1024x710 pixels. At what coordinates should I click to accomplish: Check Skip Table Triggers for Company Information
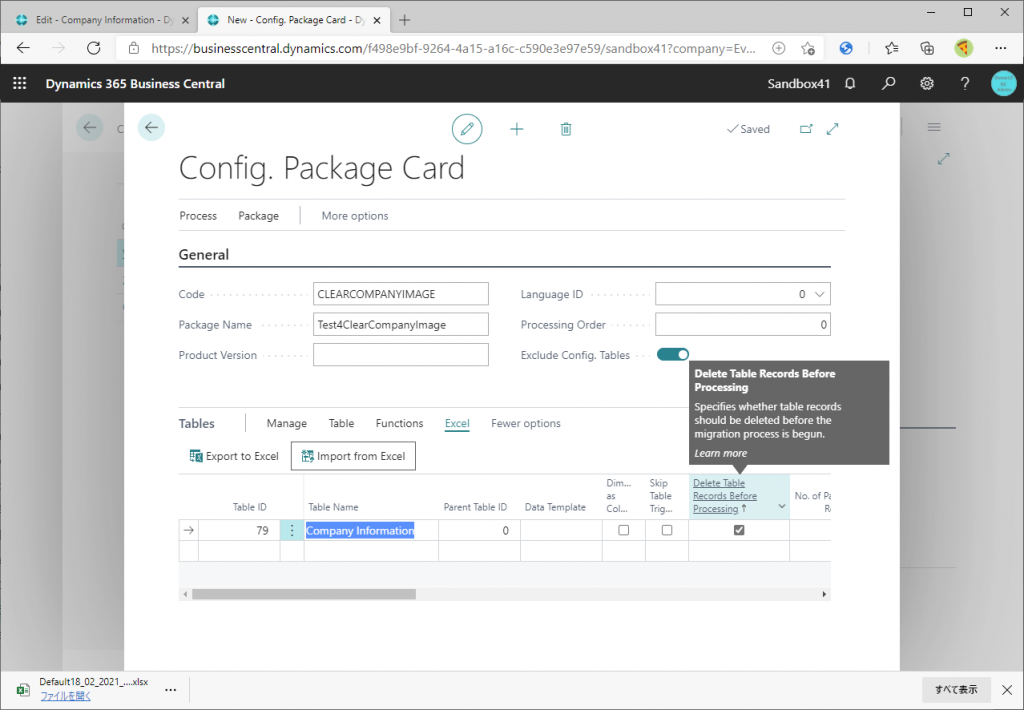(667, 530)
